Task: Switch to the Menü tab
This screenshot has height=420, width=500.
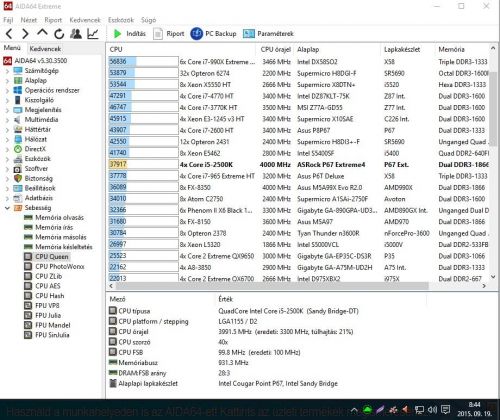Action: pyautogui.click(x=12, y=48)
